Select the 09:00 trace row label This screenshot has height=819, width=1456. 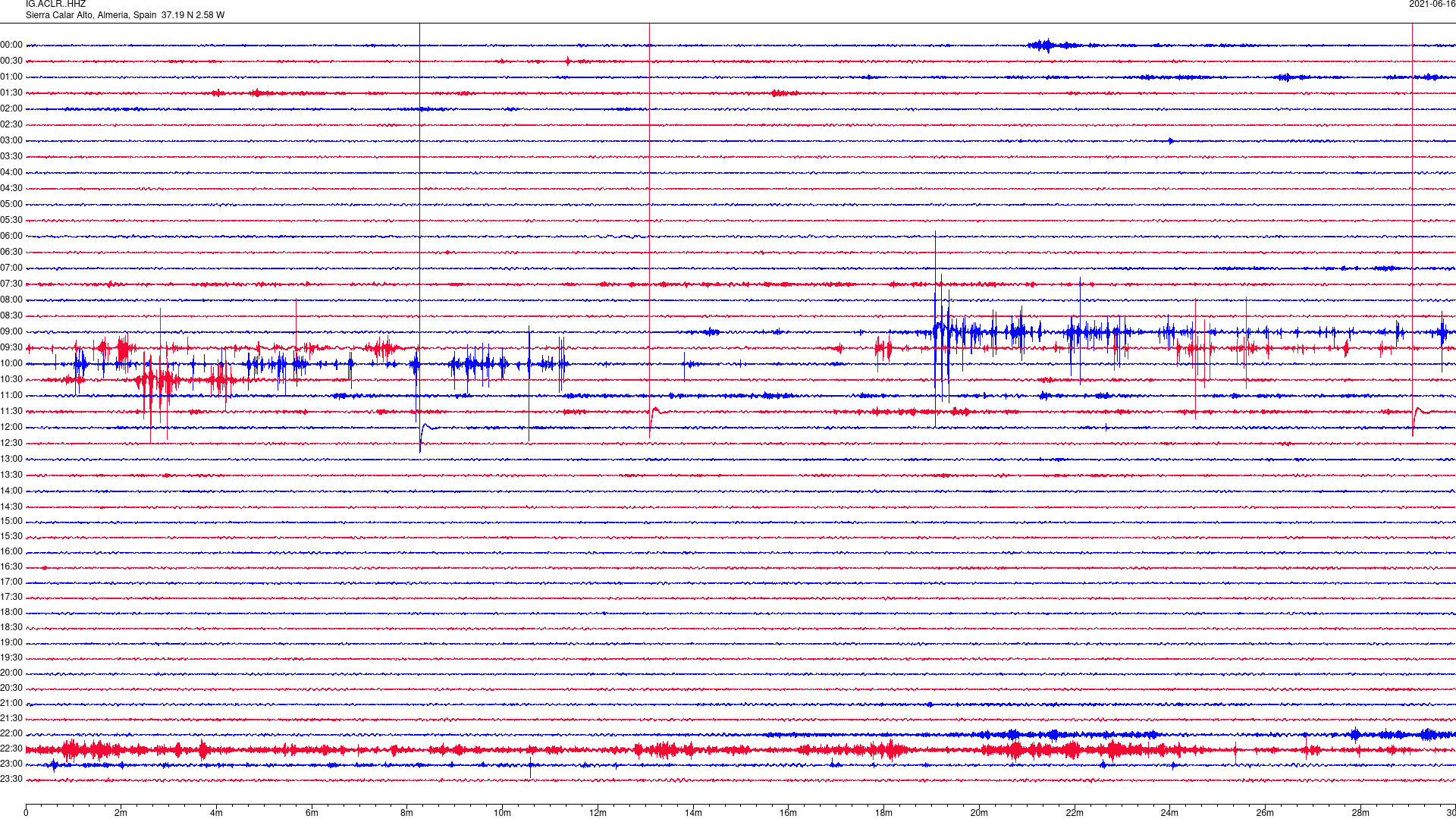pos(11,331)
